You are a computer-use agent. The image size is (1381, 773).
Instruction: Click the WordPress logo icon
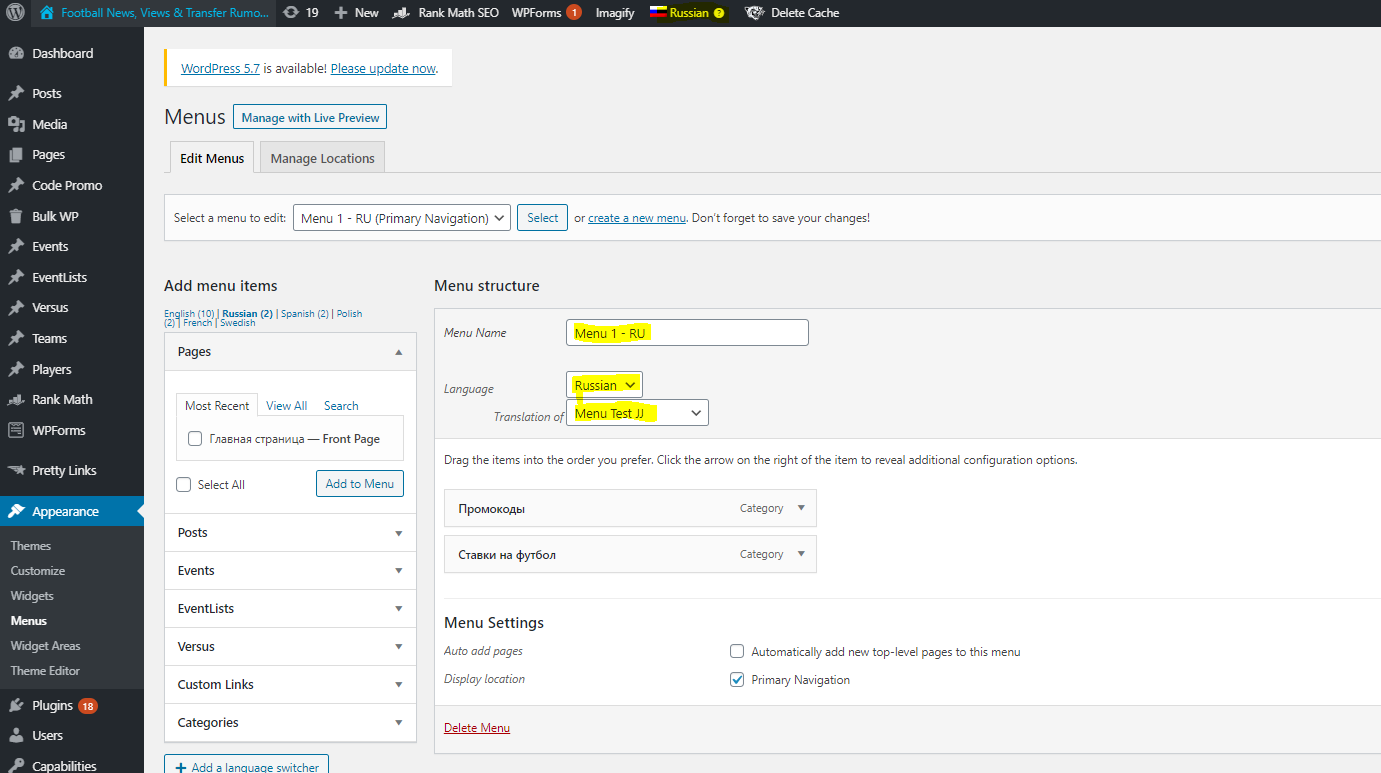(x=16, y=13)
